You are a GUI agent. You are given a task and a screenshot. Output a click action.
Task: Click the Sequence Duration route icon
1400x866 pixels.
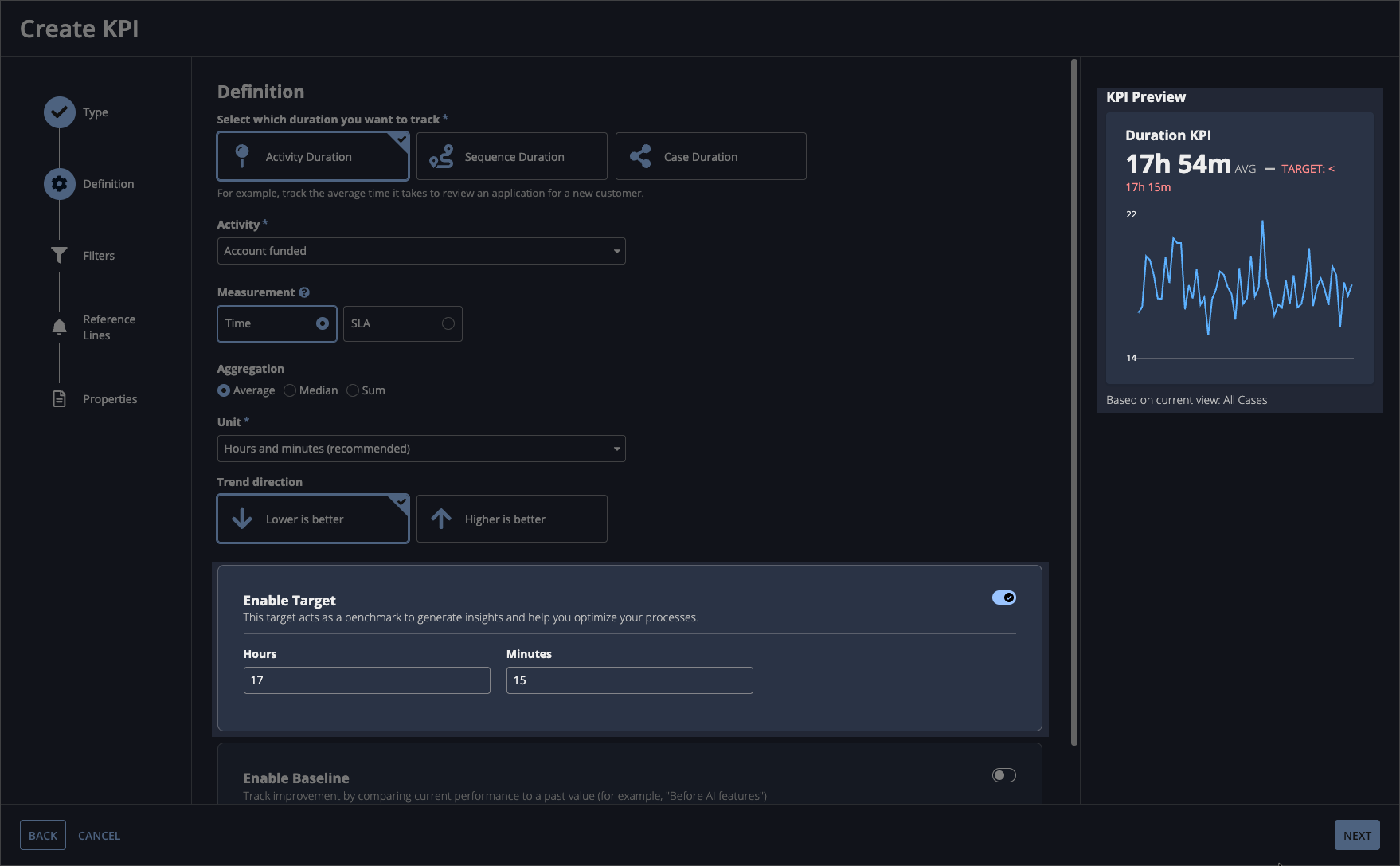pyautogui.click(x=441, y=156)
